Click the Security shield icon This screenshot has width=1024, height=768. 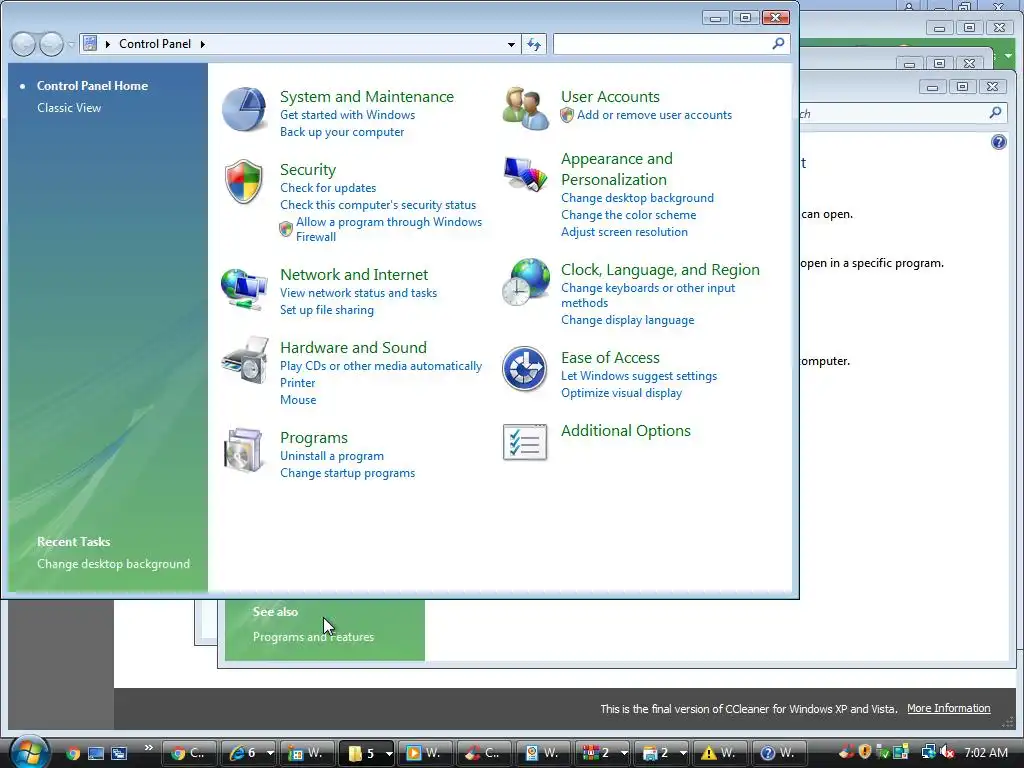244,181
